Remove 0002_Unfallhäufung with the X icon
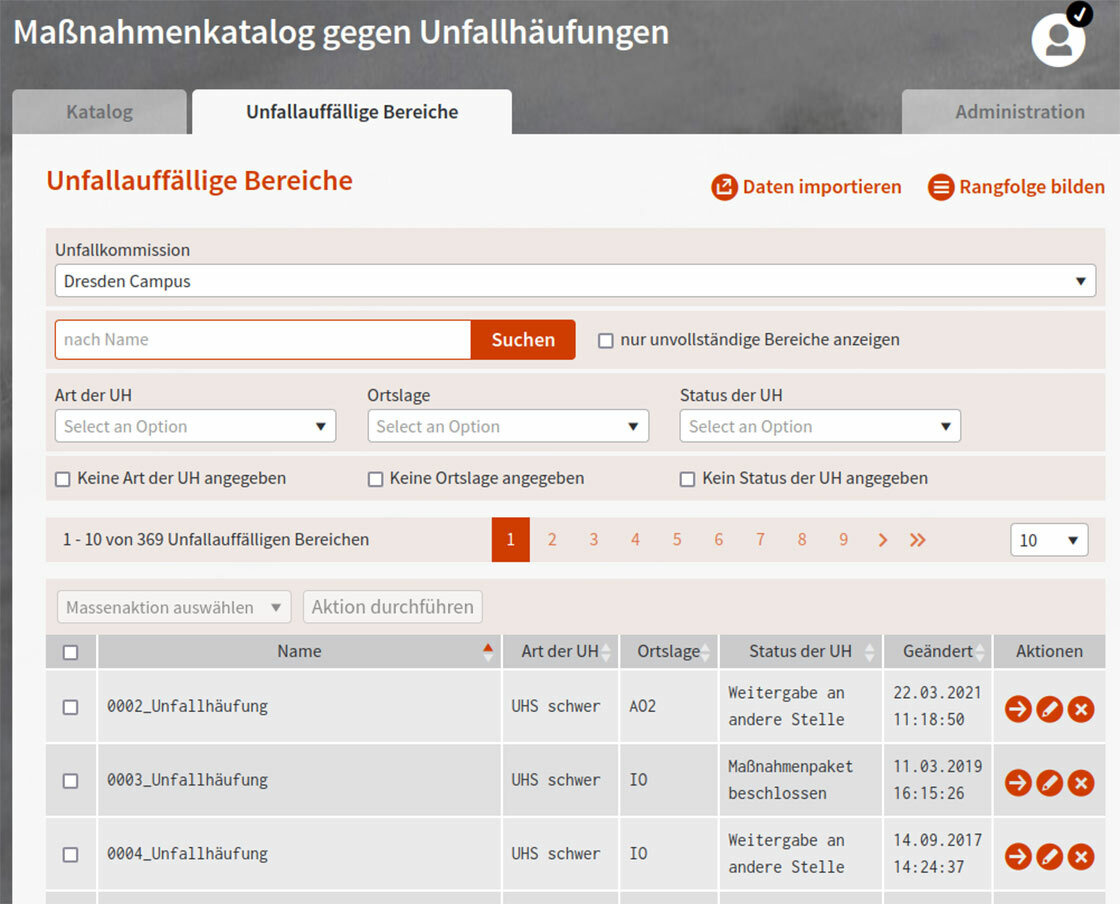The width and height of the screenshot is (1120, 904). coord(1081,709)
